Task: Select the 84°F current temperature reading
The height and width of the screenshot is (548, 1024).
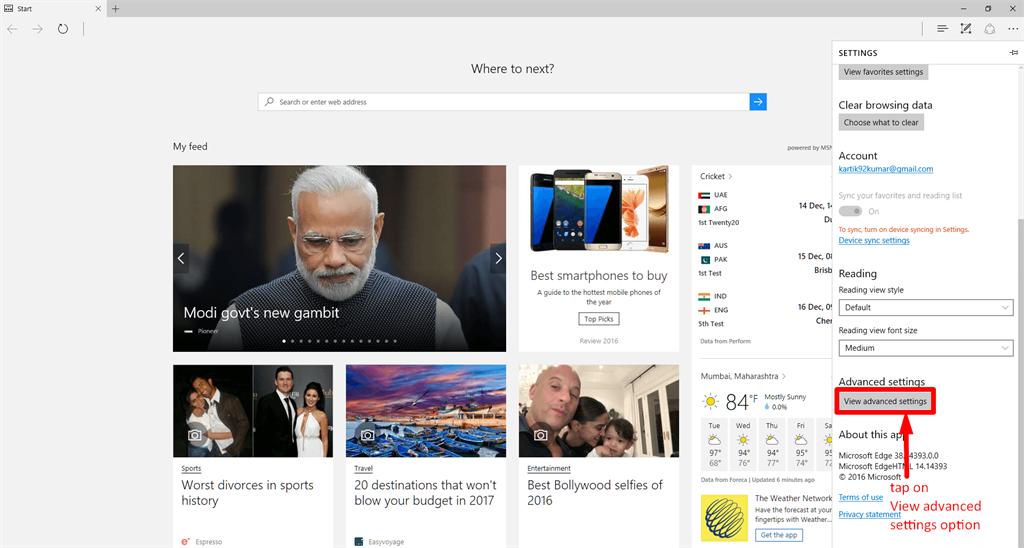Action: pyautogui.click(x=741, y=401)
